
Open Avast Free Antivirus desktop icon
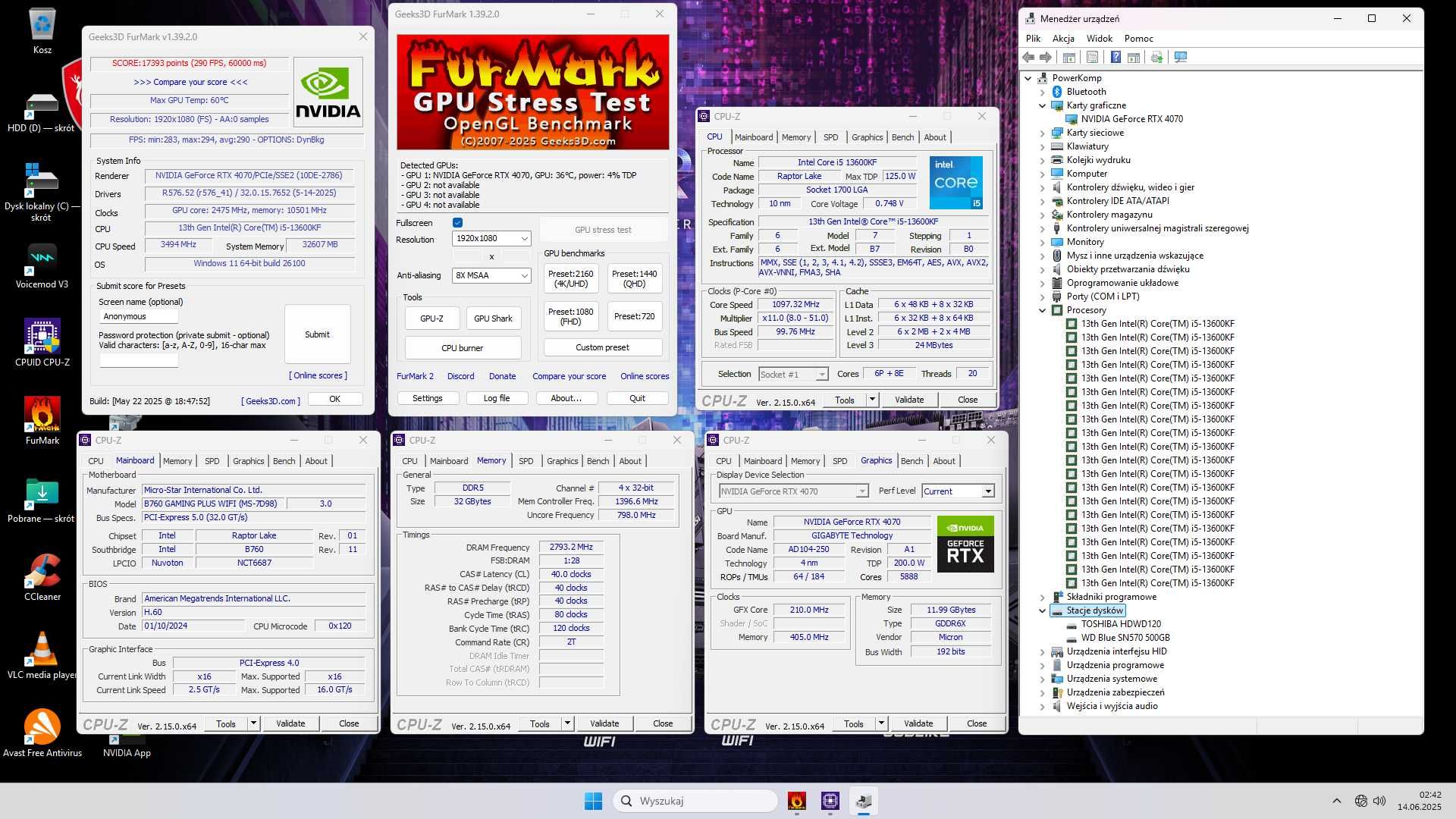point(42,733)
